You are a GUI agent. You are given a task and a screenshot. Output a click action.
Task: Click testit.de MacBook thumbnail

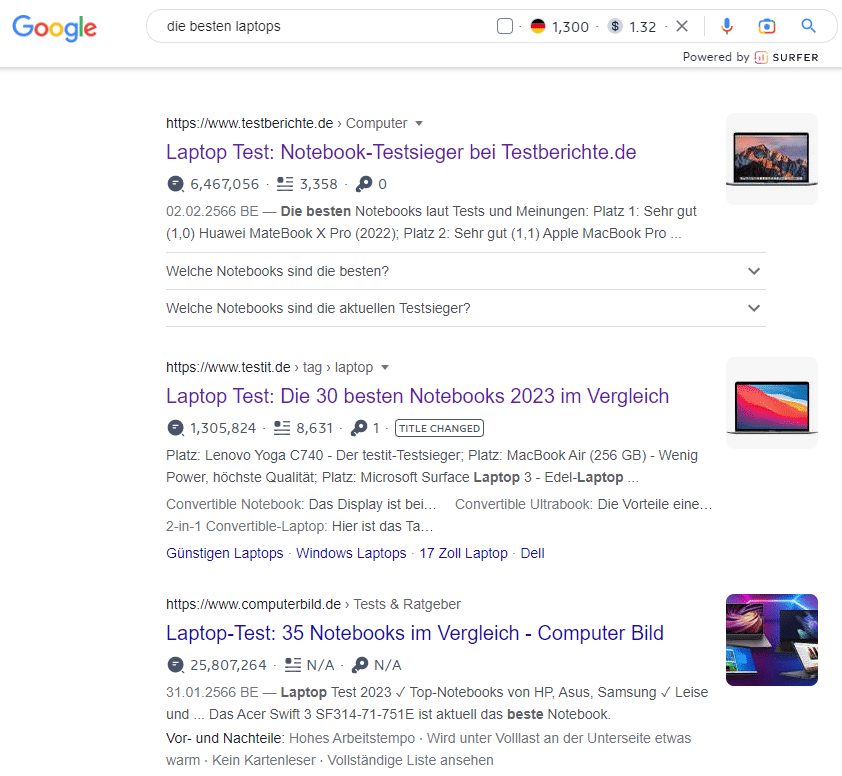tap(772, 403)
